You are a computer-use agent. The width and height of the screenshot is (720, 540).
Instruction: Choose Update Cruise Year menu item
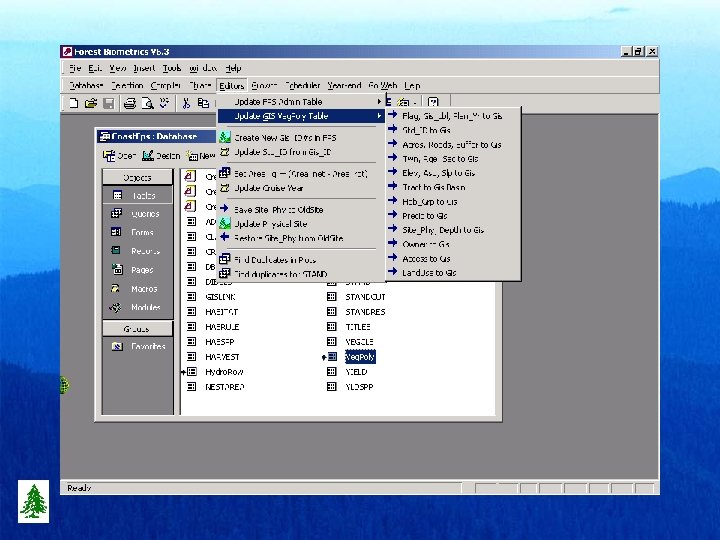click(268, 188)
